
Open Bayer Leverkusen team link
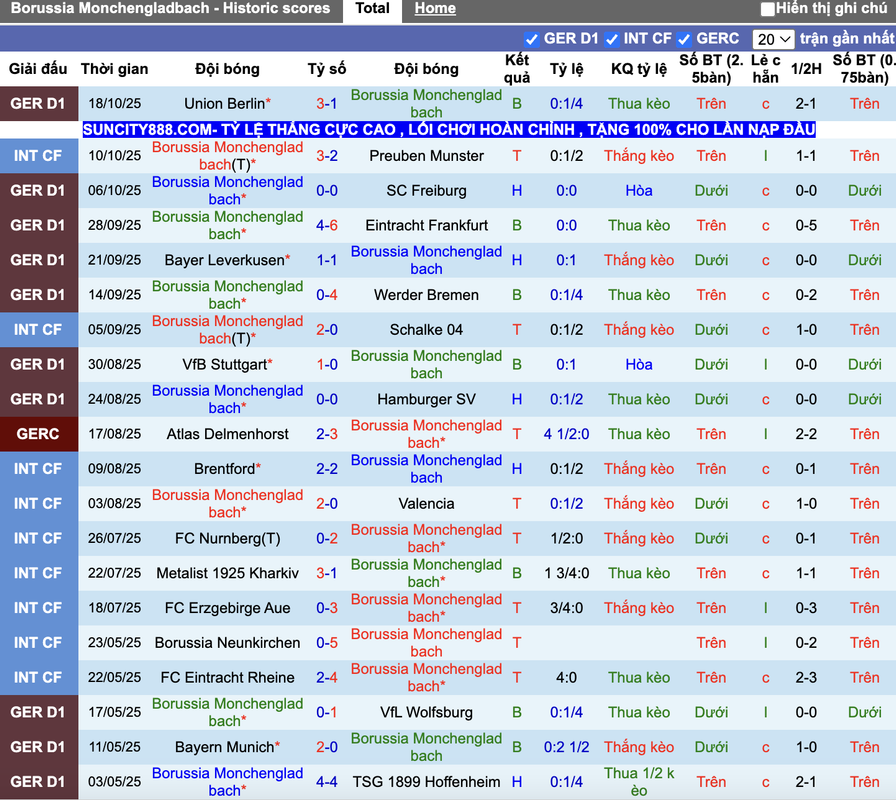pyautogui.click(x=227, y=261)
